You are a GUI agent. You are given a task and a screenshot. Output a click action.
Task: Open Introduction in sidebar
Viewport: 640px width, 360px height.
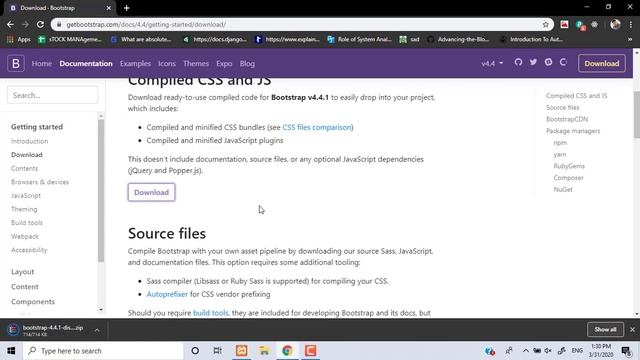29,141
